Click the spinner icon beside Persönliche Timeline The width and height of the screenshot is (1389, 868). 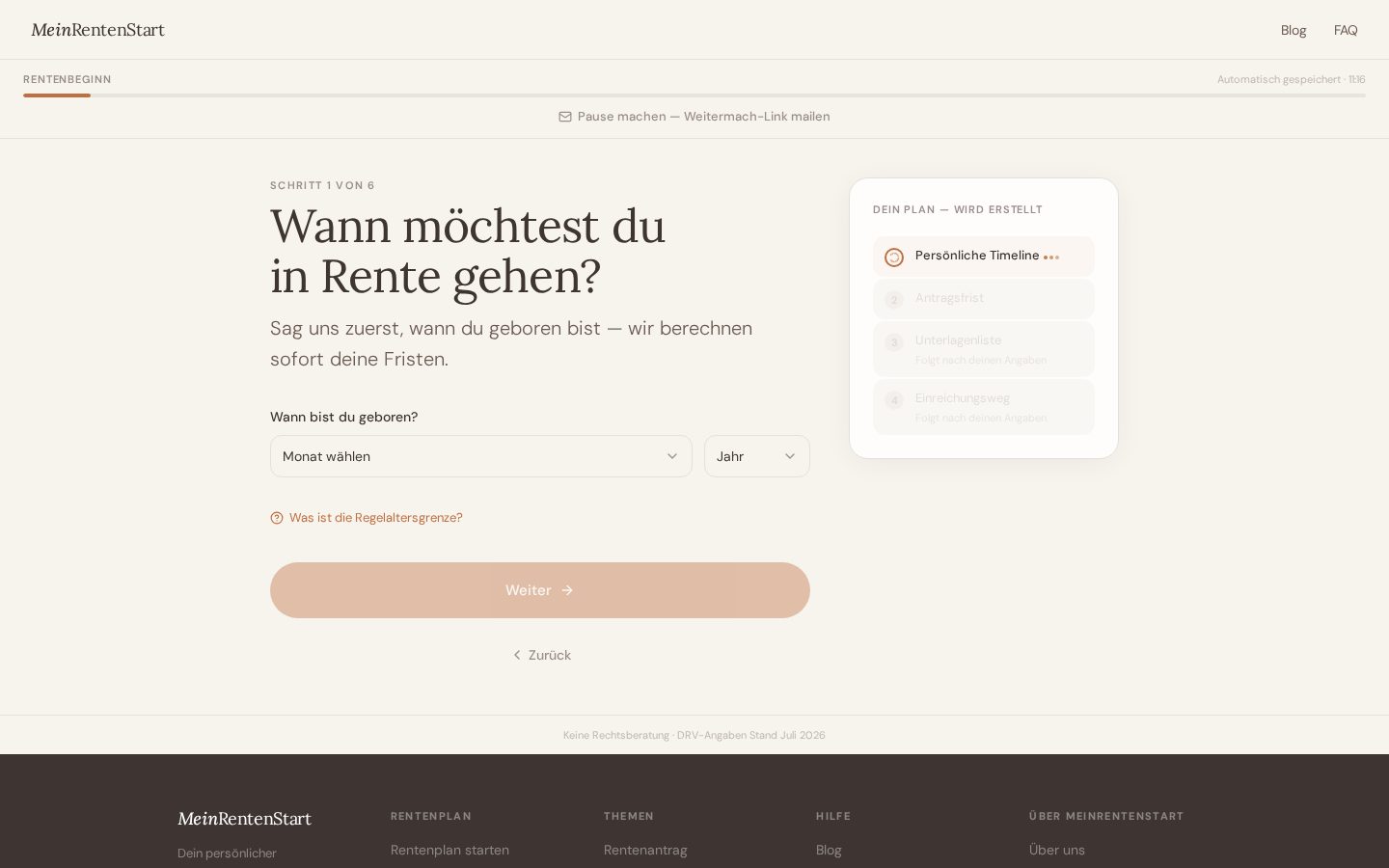tap(894, 258)
